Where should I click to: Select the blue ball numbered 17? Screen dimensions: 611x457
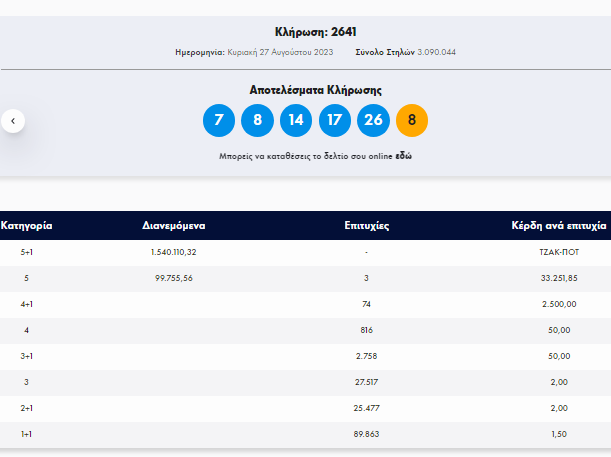pos(335,120)
